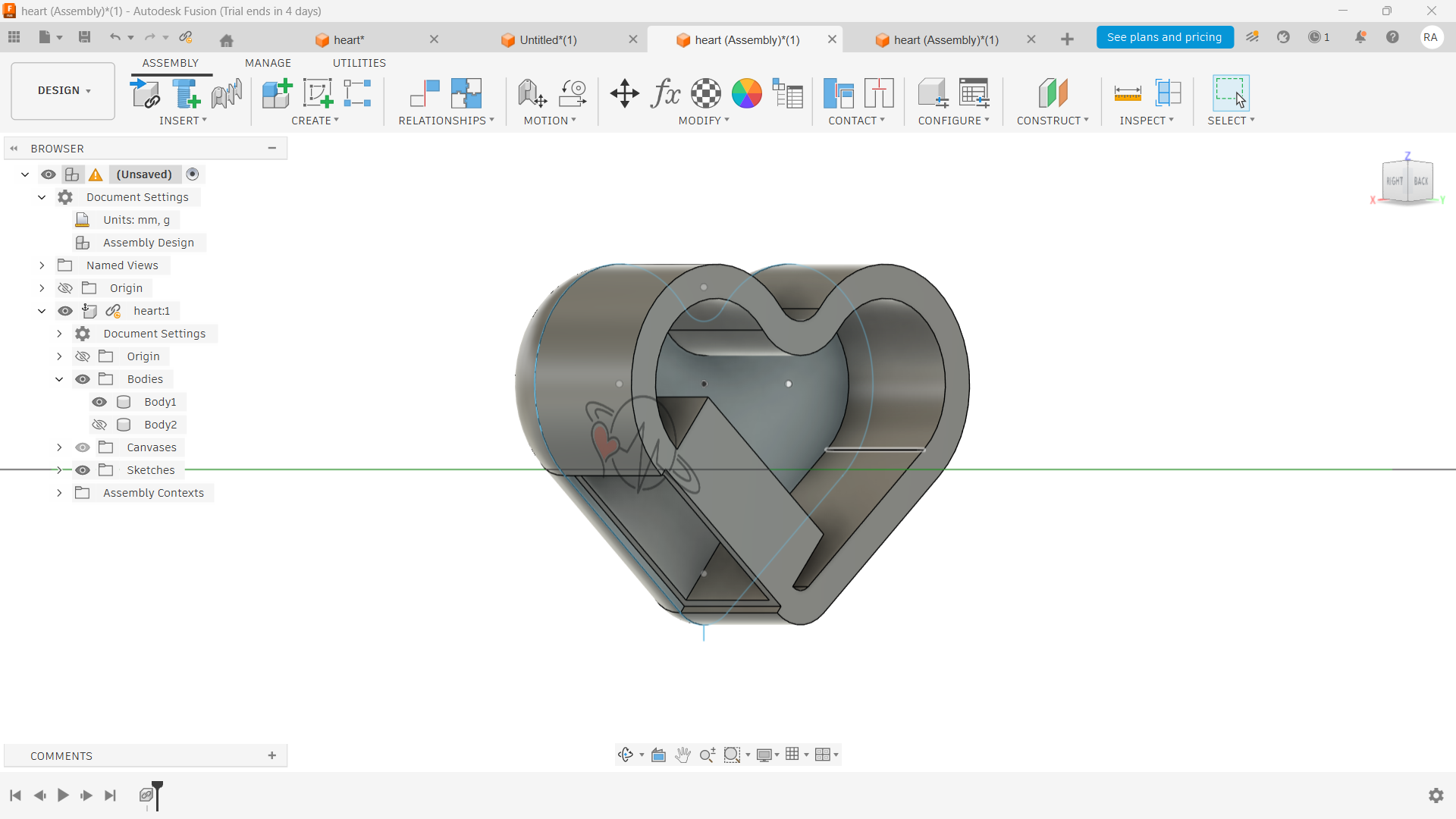
Task: Click the ViewCube RIGHT face
Action: tap(1394, 181)
